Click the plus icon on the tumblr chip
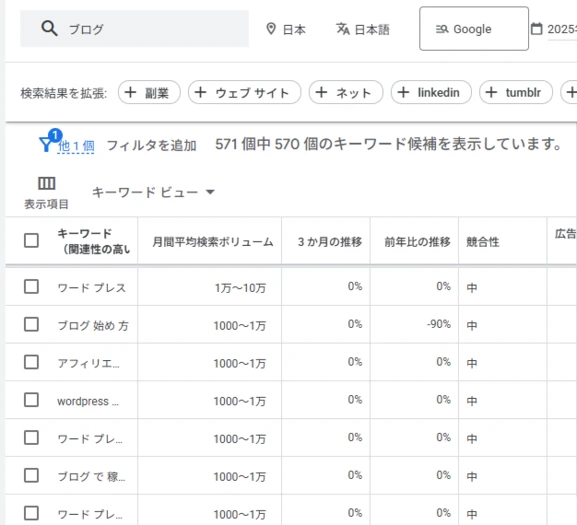Screen dimensions: 577x525 point(491,92)
